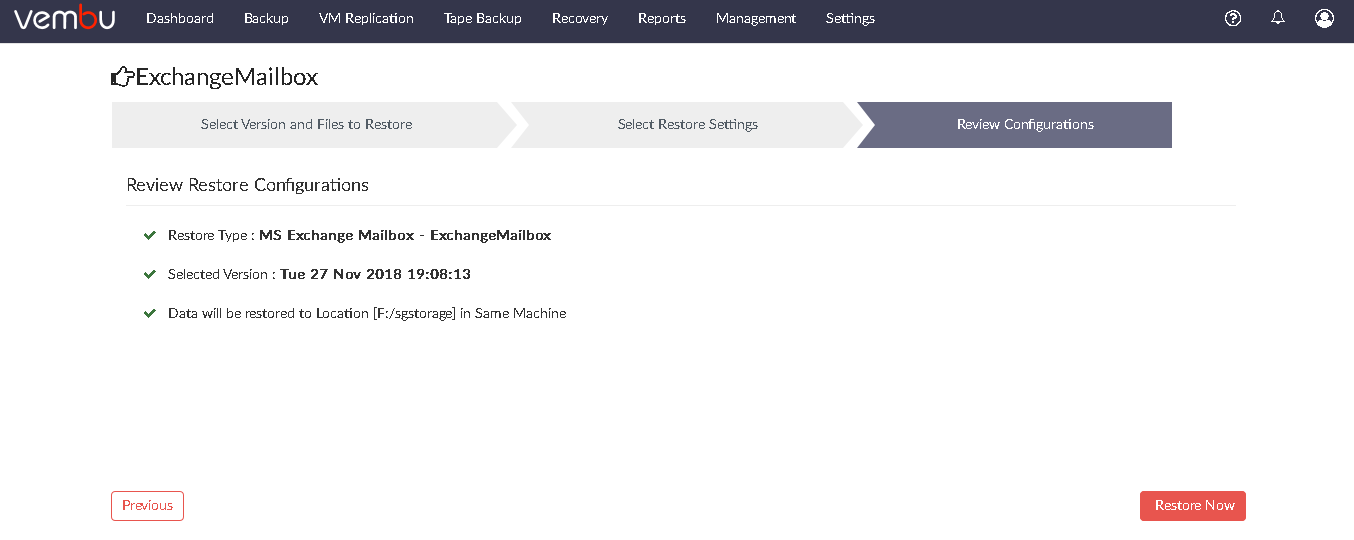The image size is (1354, 540).
Task: Open the Settings menu
Action: (x=850, y=18)
